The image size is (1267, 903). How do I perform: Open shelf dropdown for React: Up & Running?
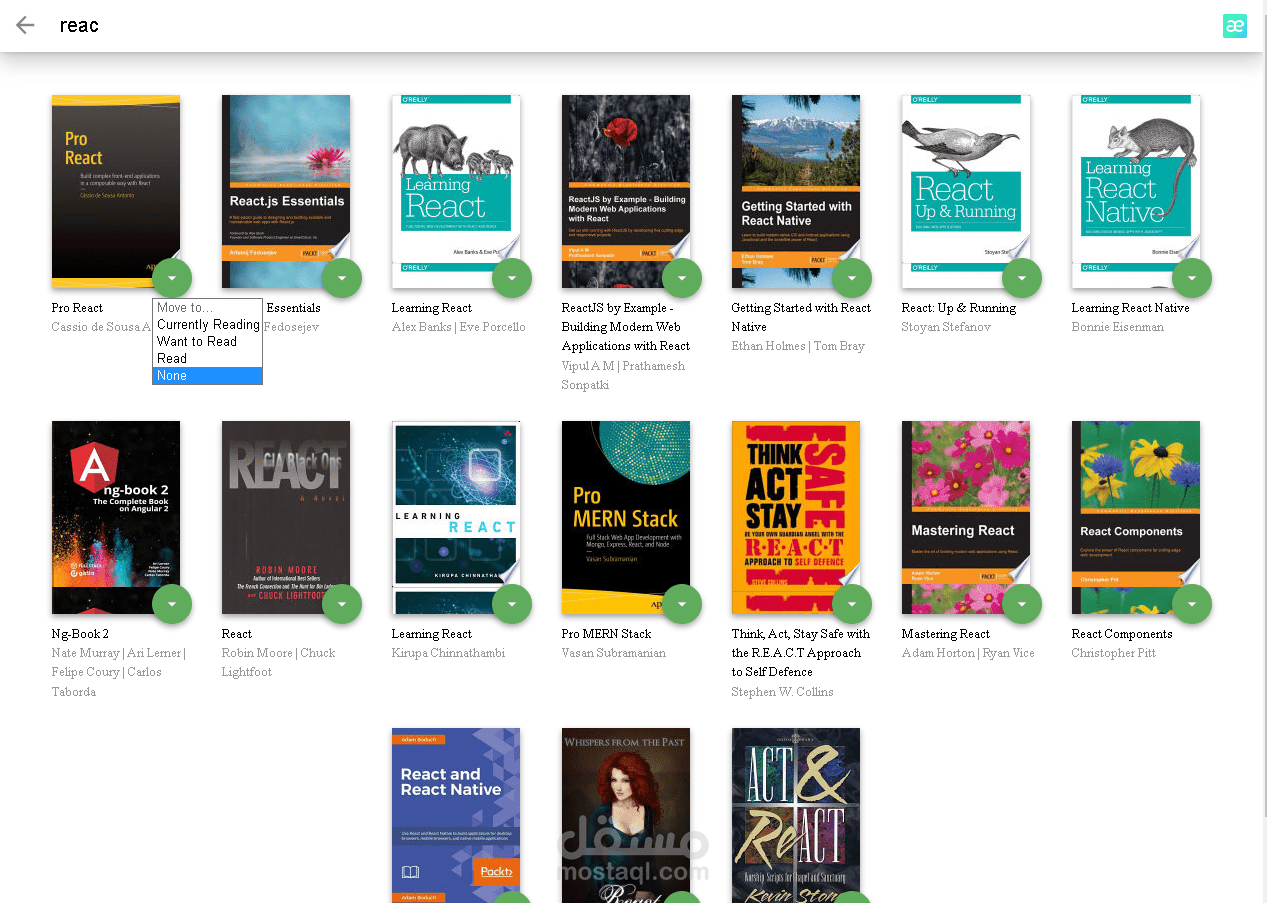point(1022,278)
